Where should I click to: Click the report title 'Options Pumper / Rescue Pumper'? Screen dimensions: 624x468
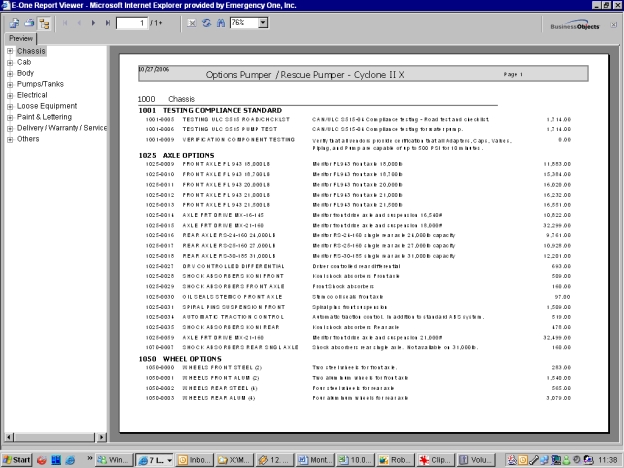(305, 75)
